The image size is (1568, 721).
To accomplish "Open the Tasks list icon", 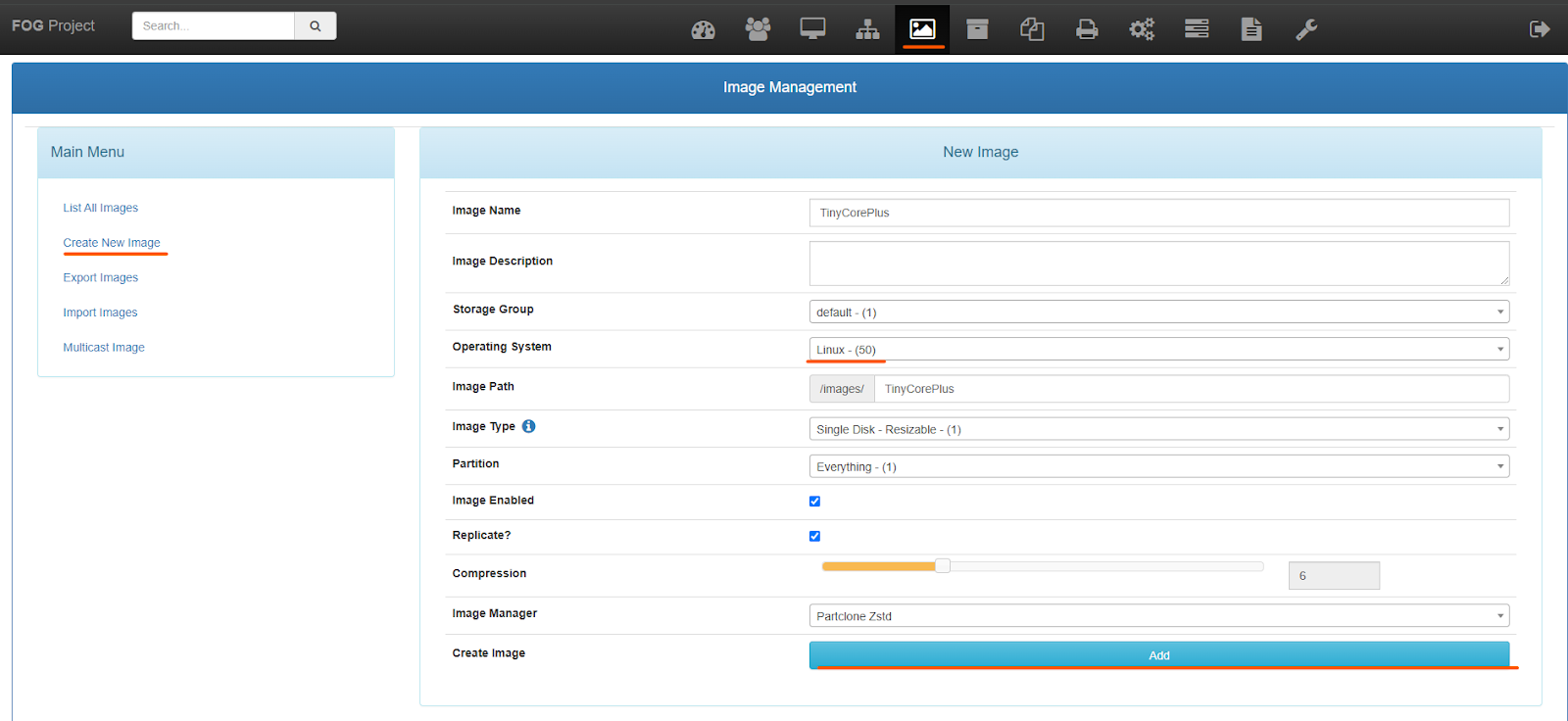I will 1197,29.
